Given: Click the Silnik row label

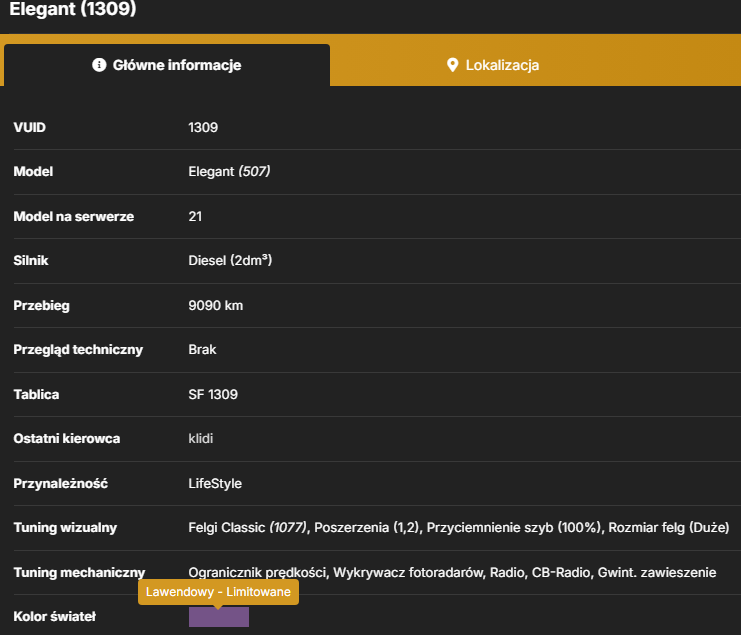Looking at the screenshot, I should [x=31, y=260].
